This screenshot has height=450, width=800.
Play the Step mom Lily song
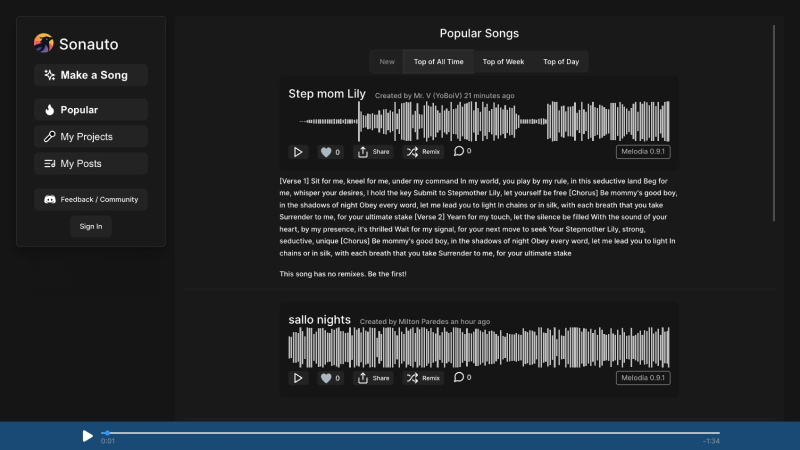point(298,152)
